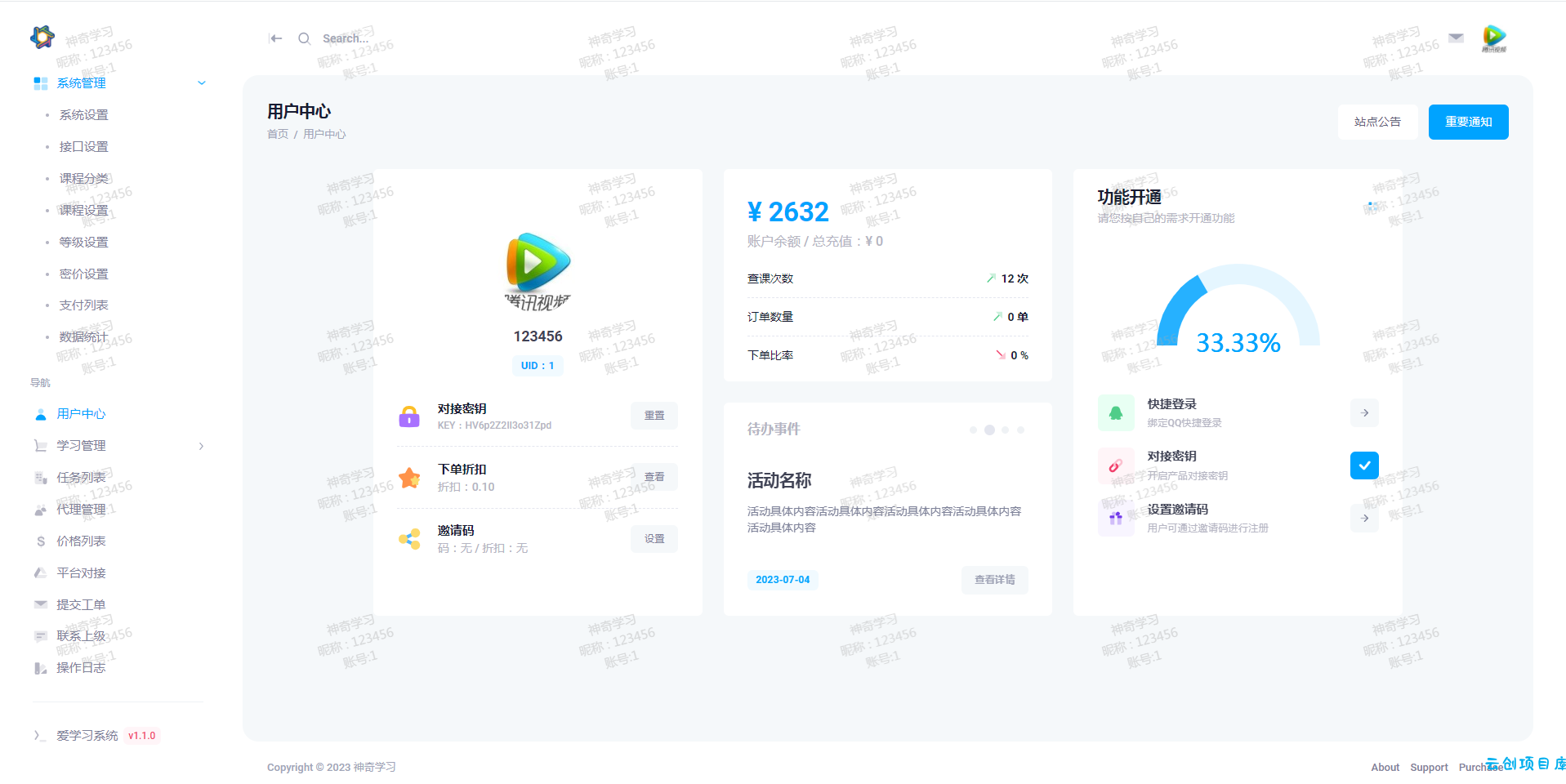
Task: Open 系统设置 in the sidebar
Action: click(x=83, y=115)
